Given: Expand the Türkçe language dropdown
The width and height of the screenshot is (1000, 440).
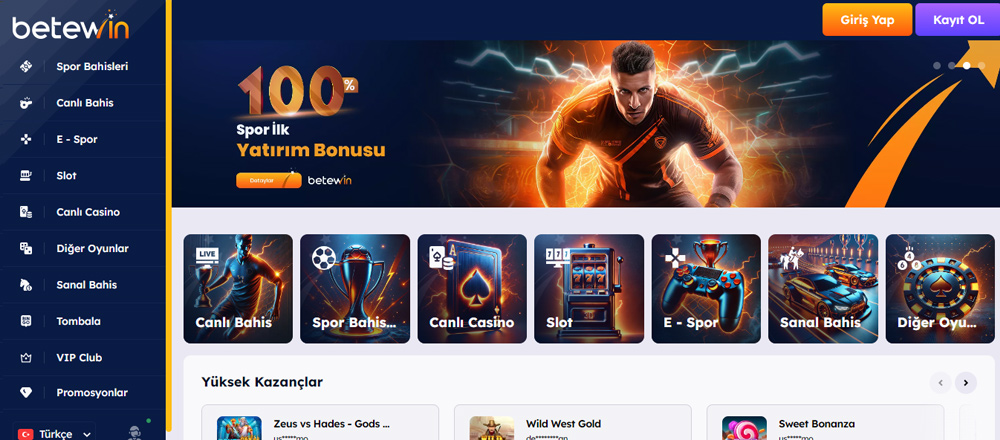Looking at the screenshot, I should [x=55, y=434].
